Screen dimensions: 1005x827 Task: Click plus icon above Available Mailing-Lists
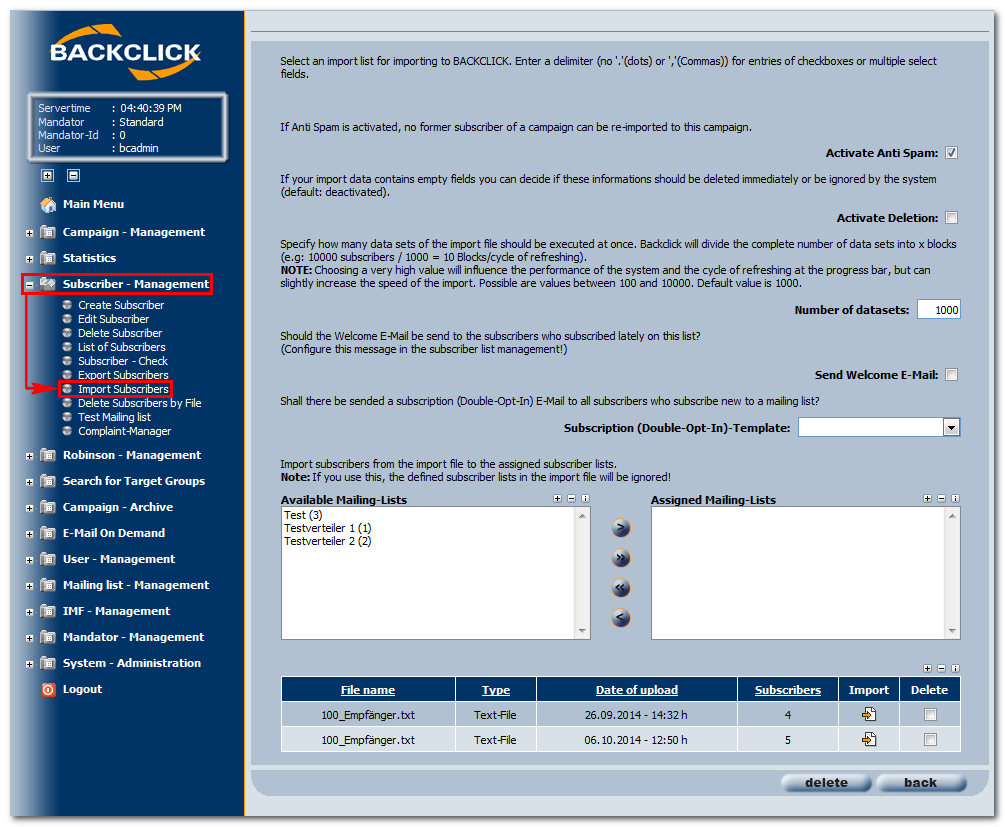558,499
